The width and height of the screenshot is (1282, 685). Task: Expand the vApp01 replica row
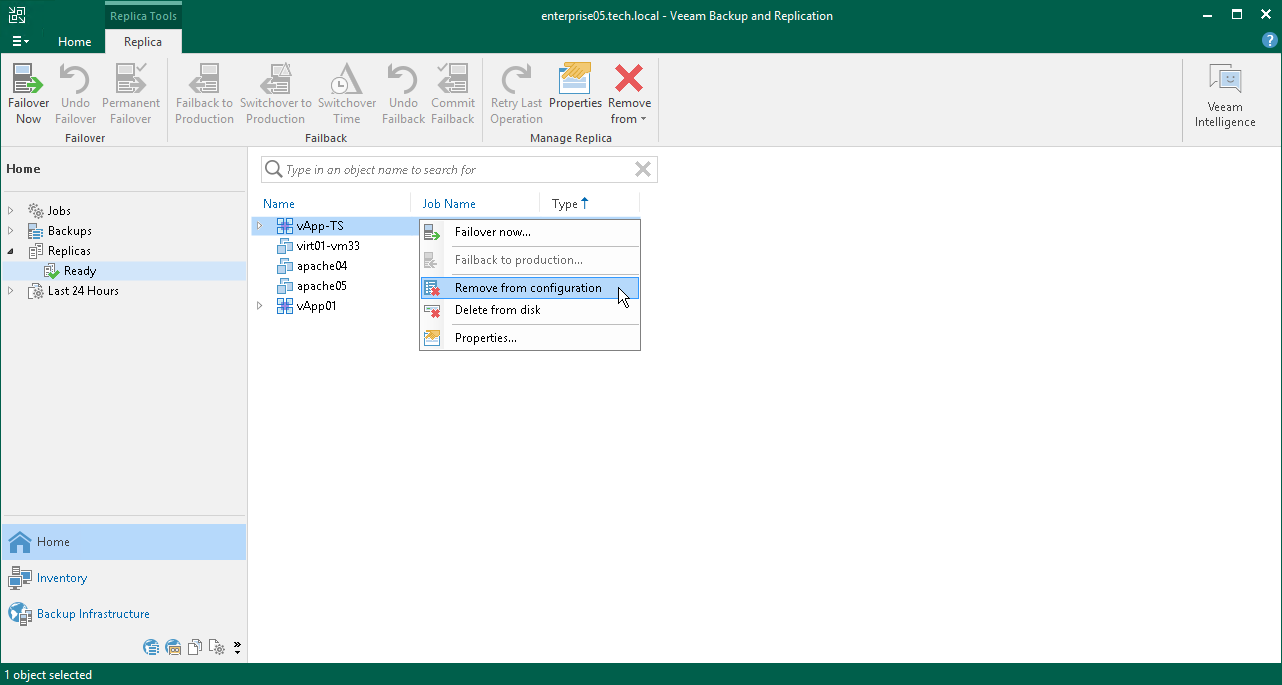pos(259,306)
